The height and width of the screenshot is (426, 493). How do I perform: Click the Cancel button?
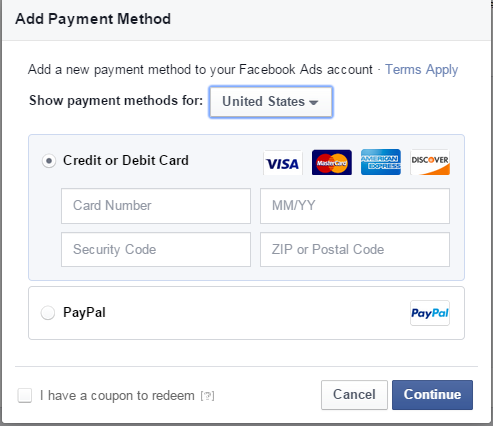[x=354, y=395]
